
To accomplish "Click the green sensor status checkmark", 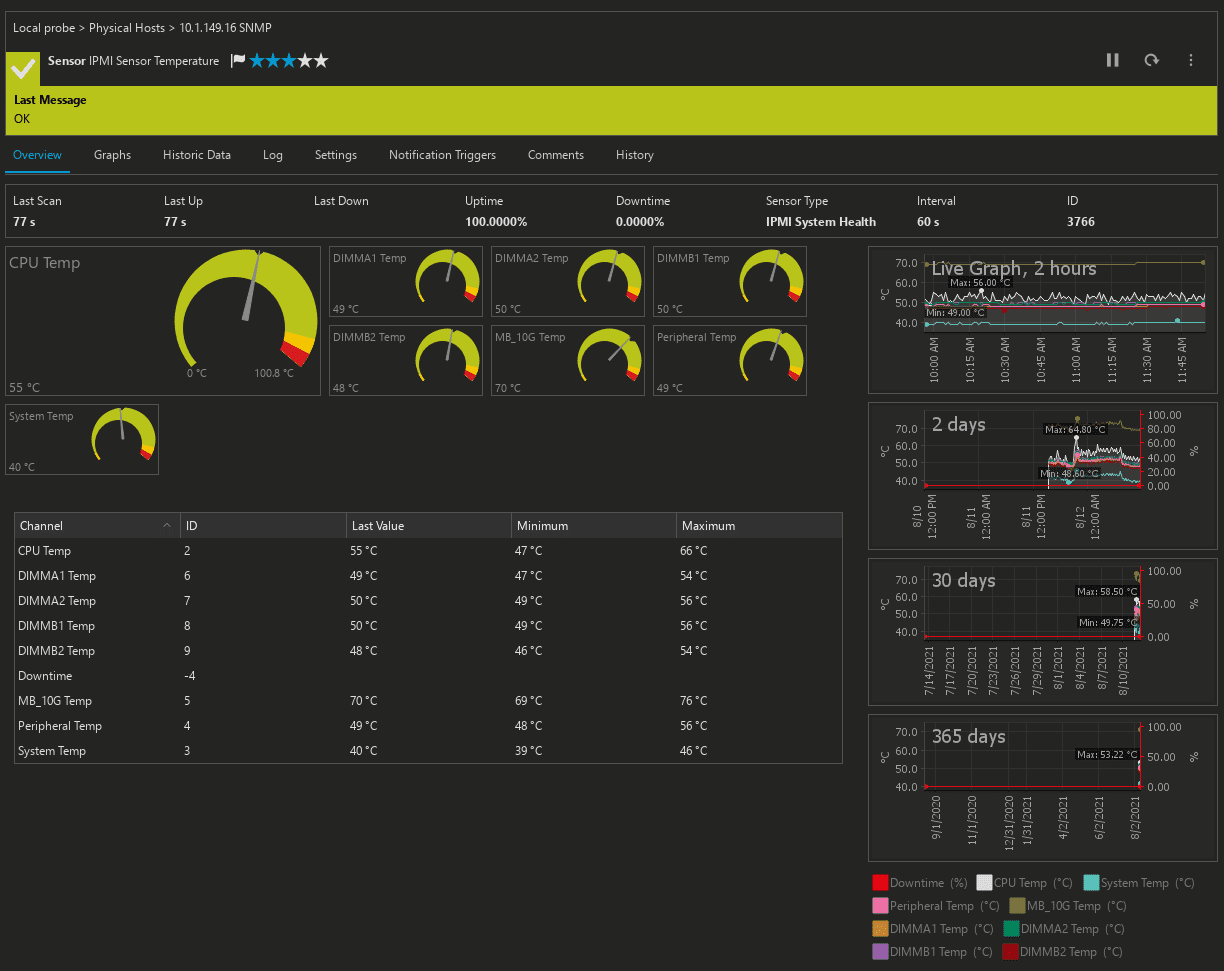I will point(23,68).
